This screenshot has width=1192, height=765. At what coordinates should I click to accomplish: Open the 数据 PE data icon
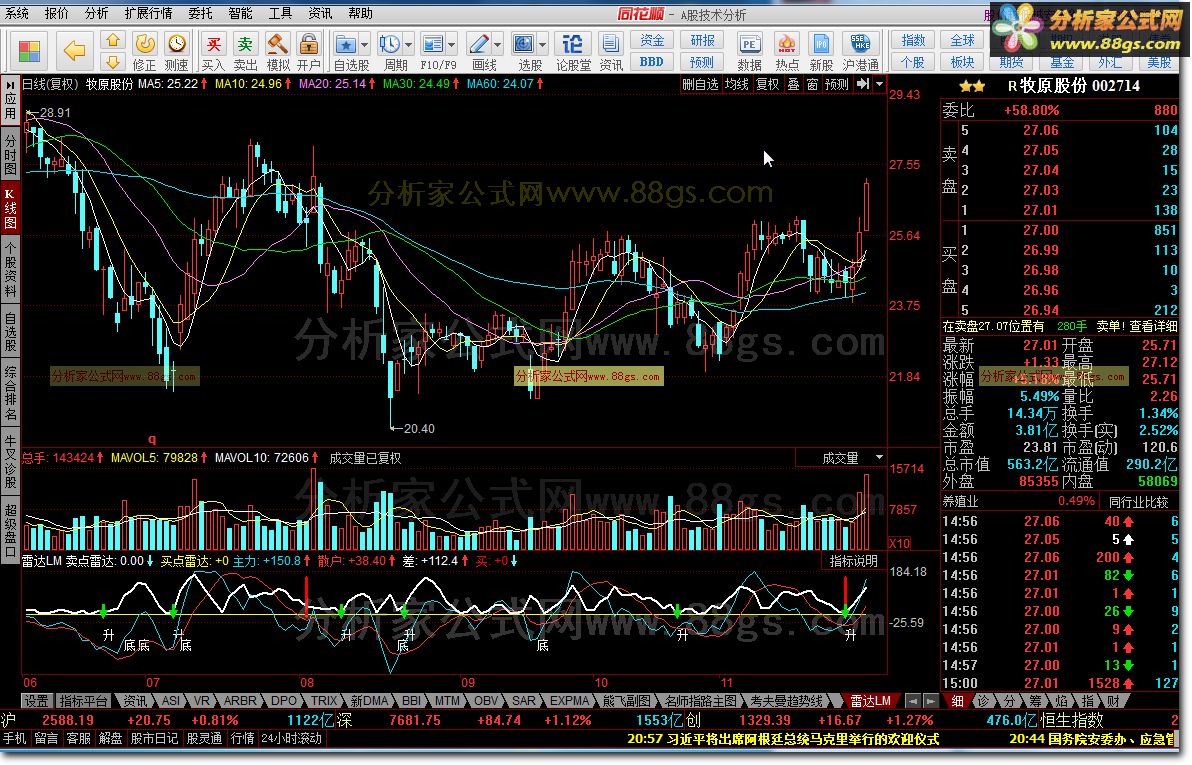750,52
